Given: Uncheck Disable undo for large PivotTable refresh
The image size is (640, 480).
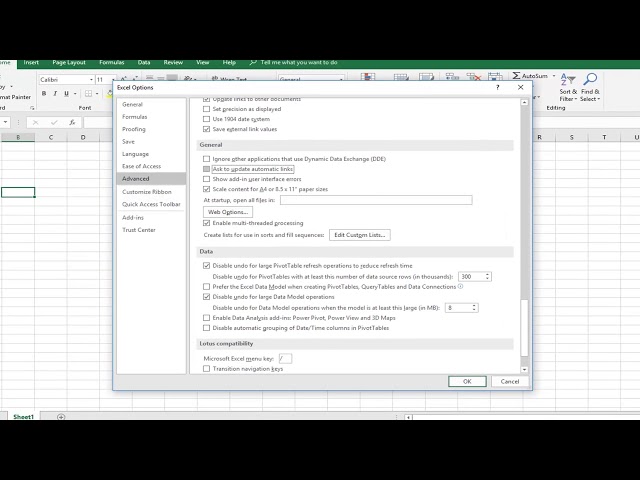Looking at the screenshot, I should (x=207, y=266).
